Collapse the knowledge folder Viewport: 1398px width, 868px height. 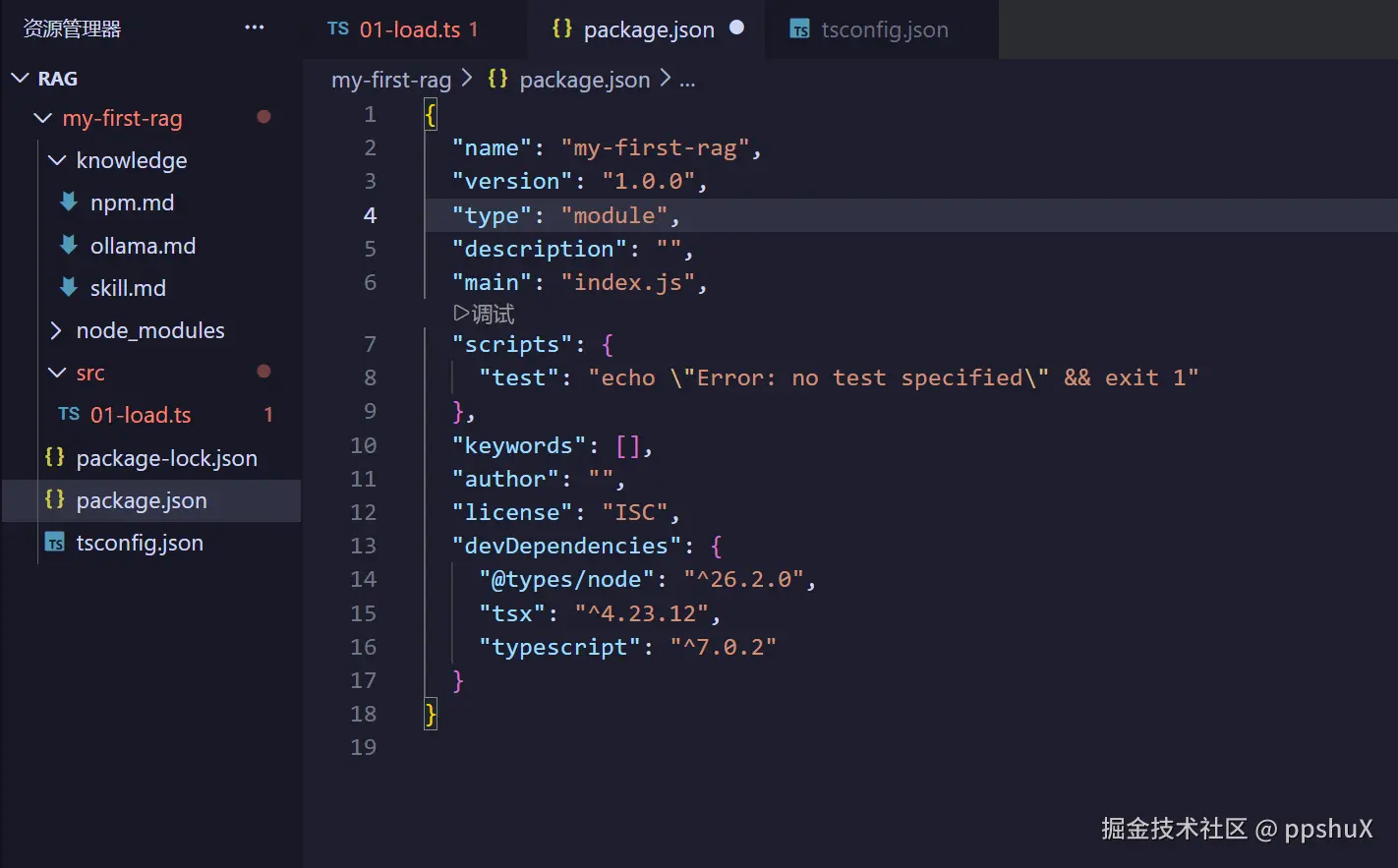(x=57, y=160)
